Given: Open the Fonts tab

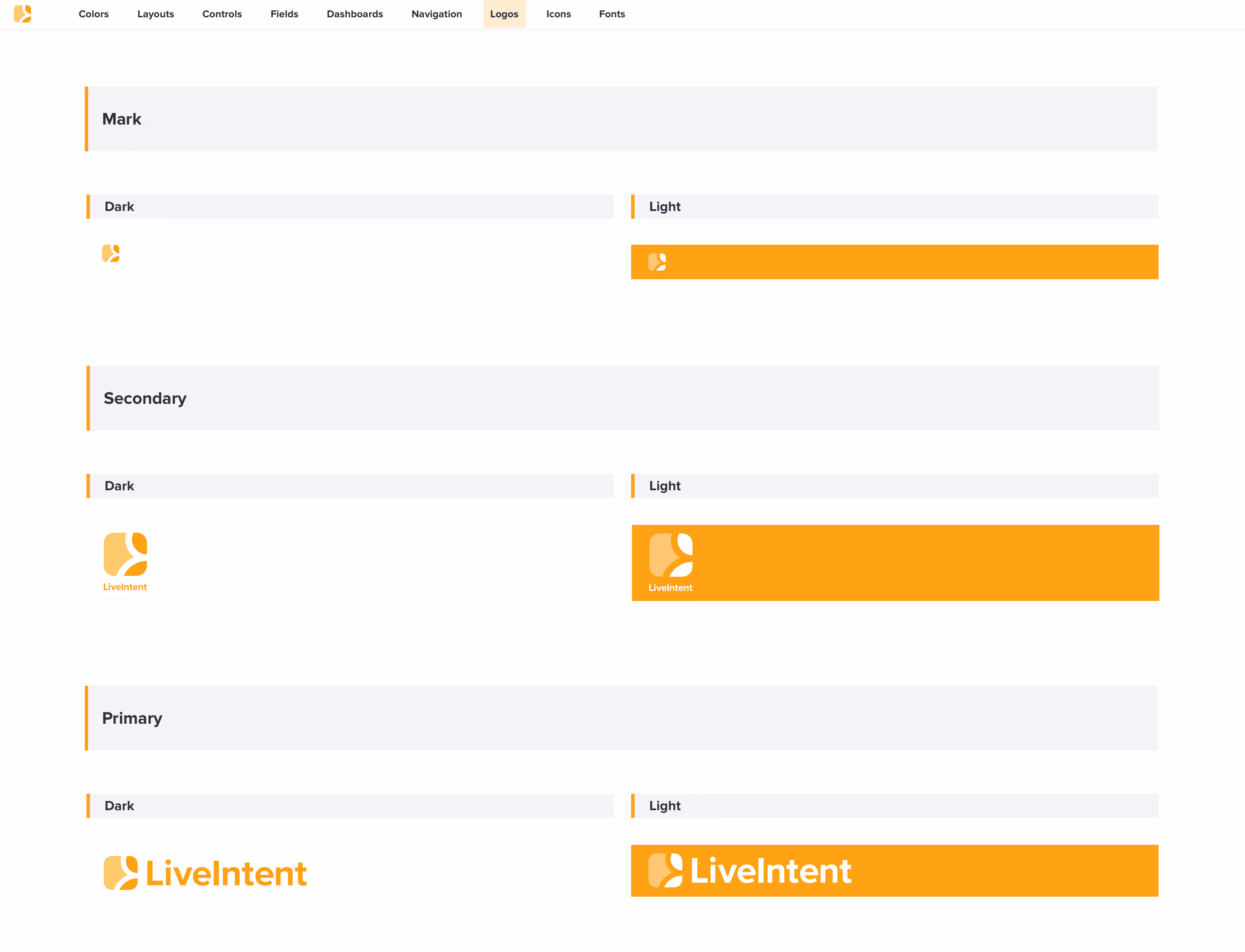Looking at the screenshot, I should click(611, 13).
